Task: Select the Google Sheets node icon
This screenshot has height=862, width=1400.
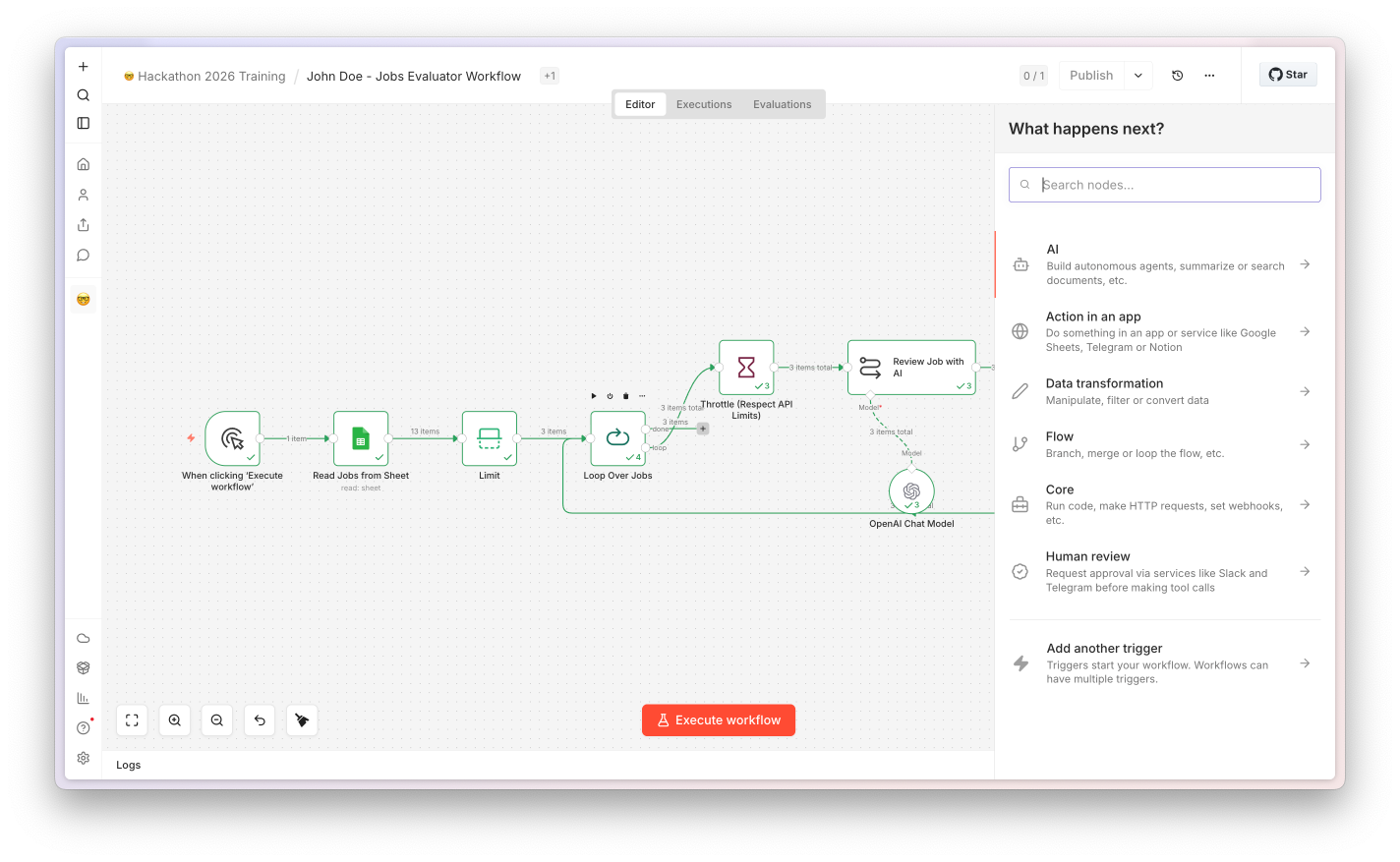Action: tap(361, 438)
